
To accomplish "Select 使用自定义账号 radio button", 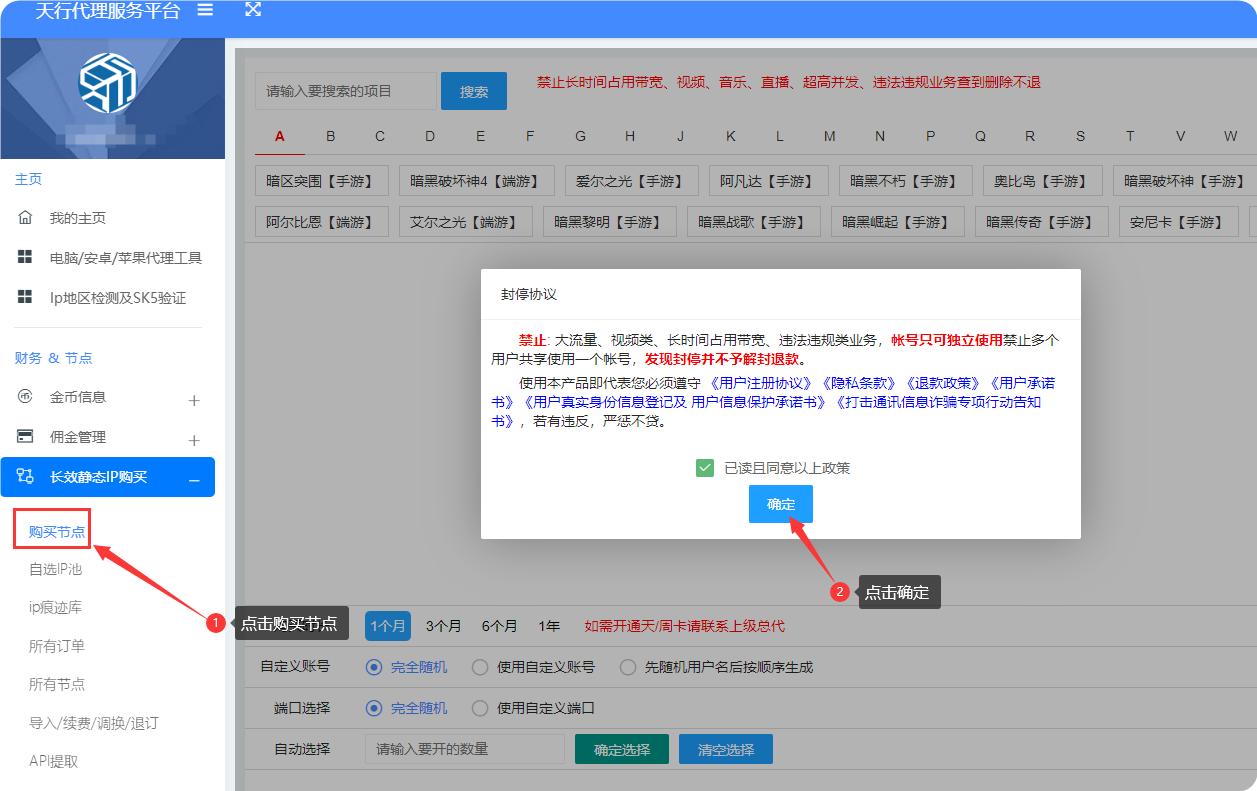I will tap(480, 667).
